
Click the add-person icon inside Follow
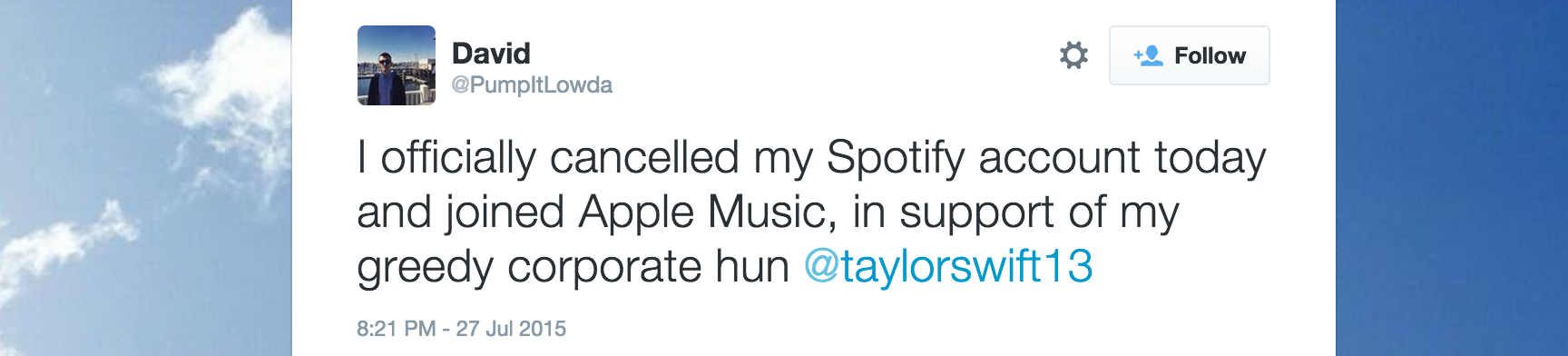pyautogui.click(x=1148, y=55)
